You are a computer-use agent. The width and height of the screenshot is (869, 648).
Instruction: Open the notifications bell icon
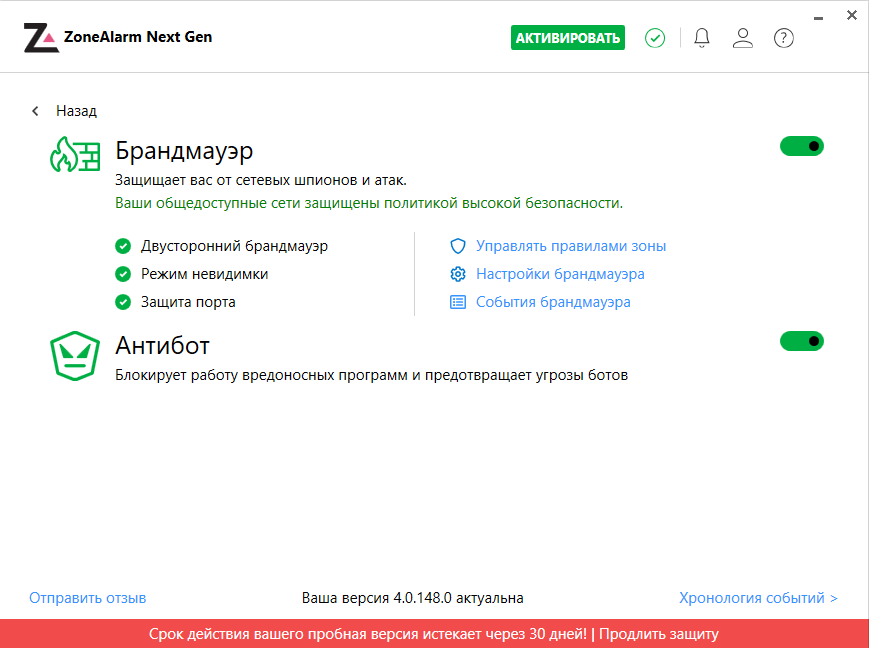click(x=702, y=38)
